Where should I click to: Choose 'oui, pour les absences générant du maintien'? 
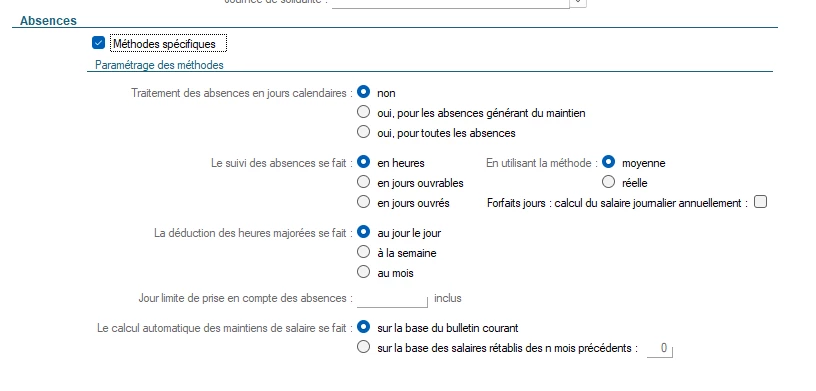coord(363,111)
